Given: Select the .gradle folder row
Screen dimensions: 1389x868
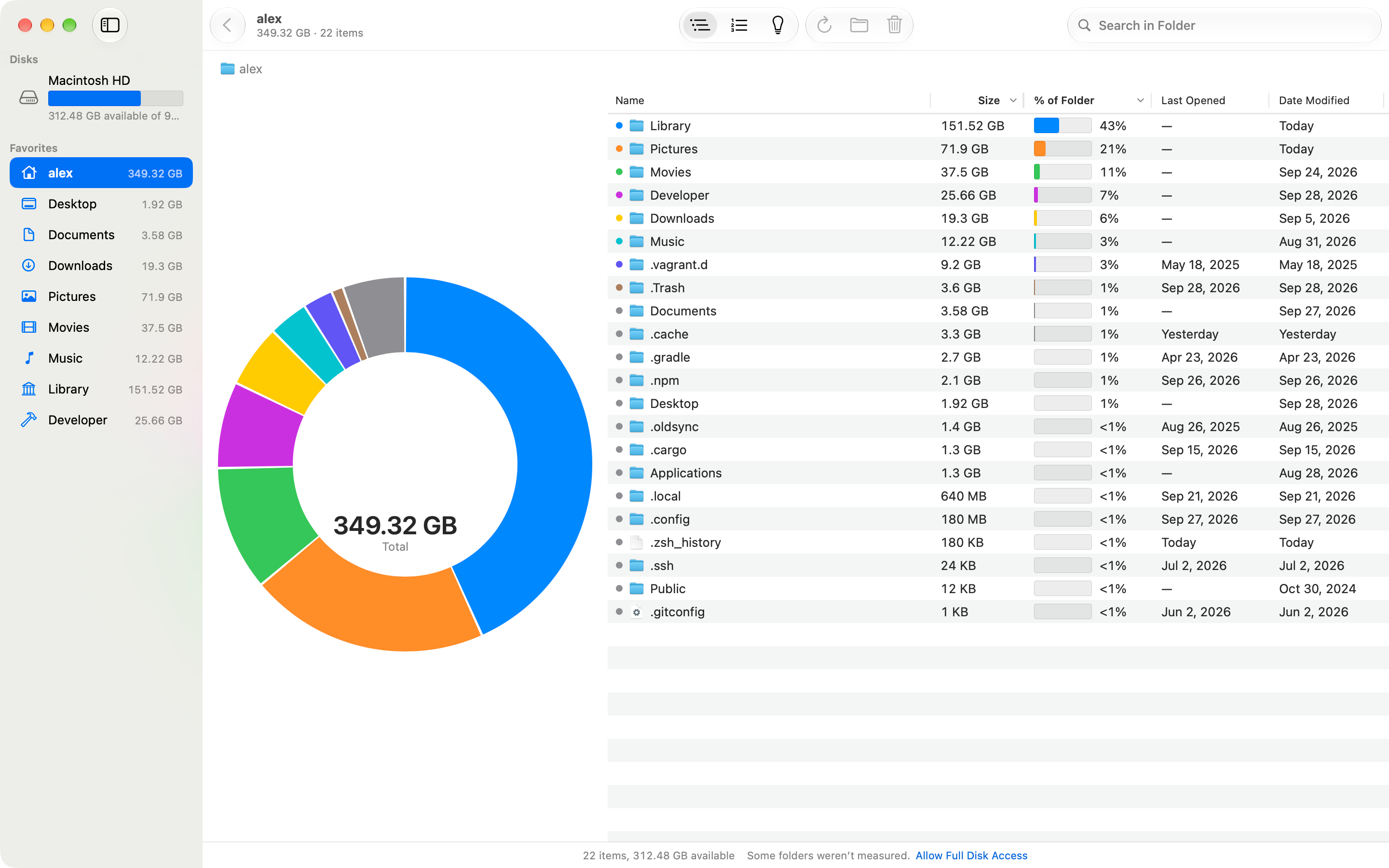Looking at the screenshot, I should 997,357.
